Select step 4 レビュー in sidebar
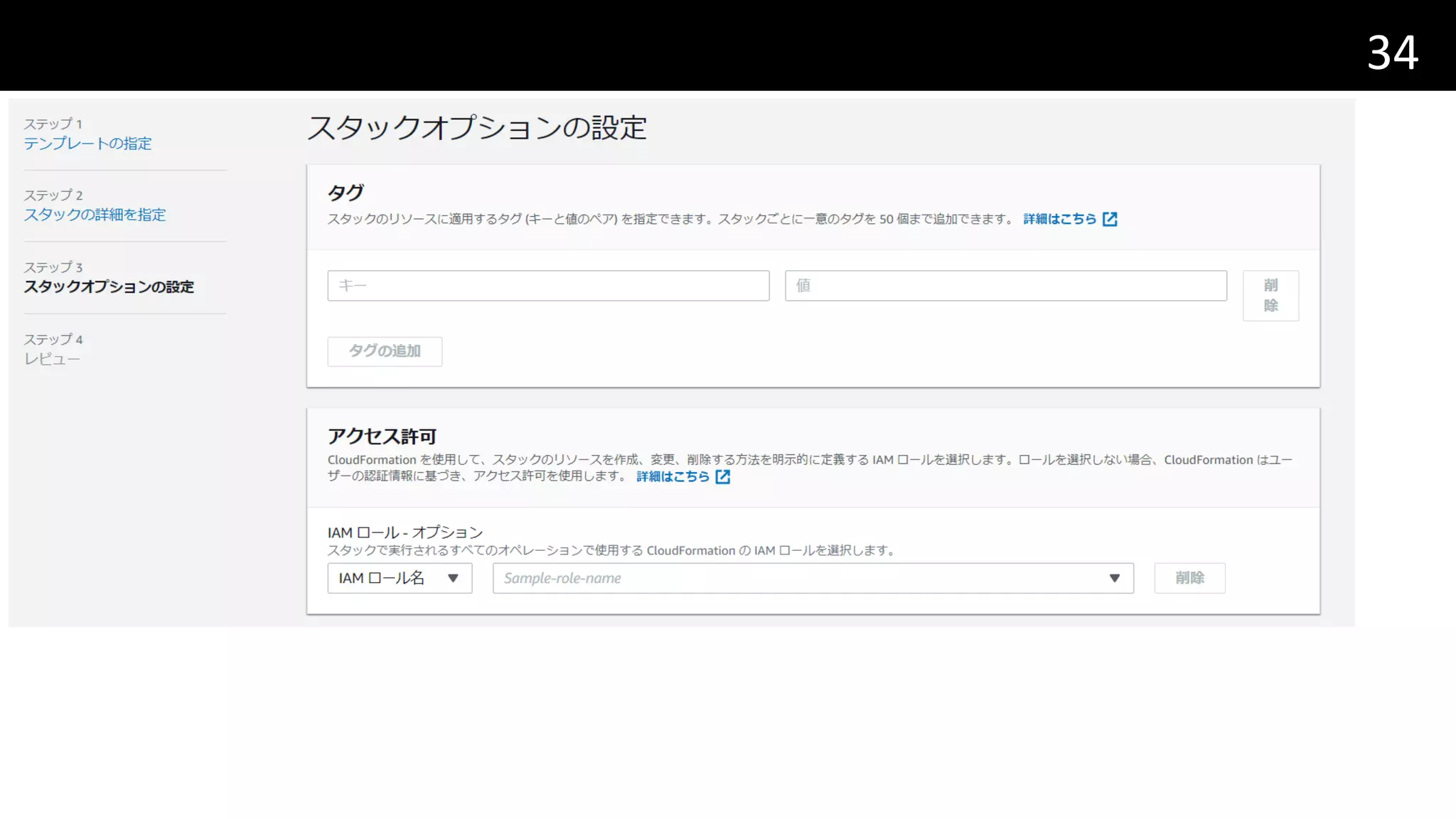This screenshot has width=1456, height=819. pos(52,359)
